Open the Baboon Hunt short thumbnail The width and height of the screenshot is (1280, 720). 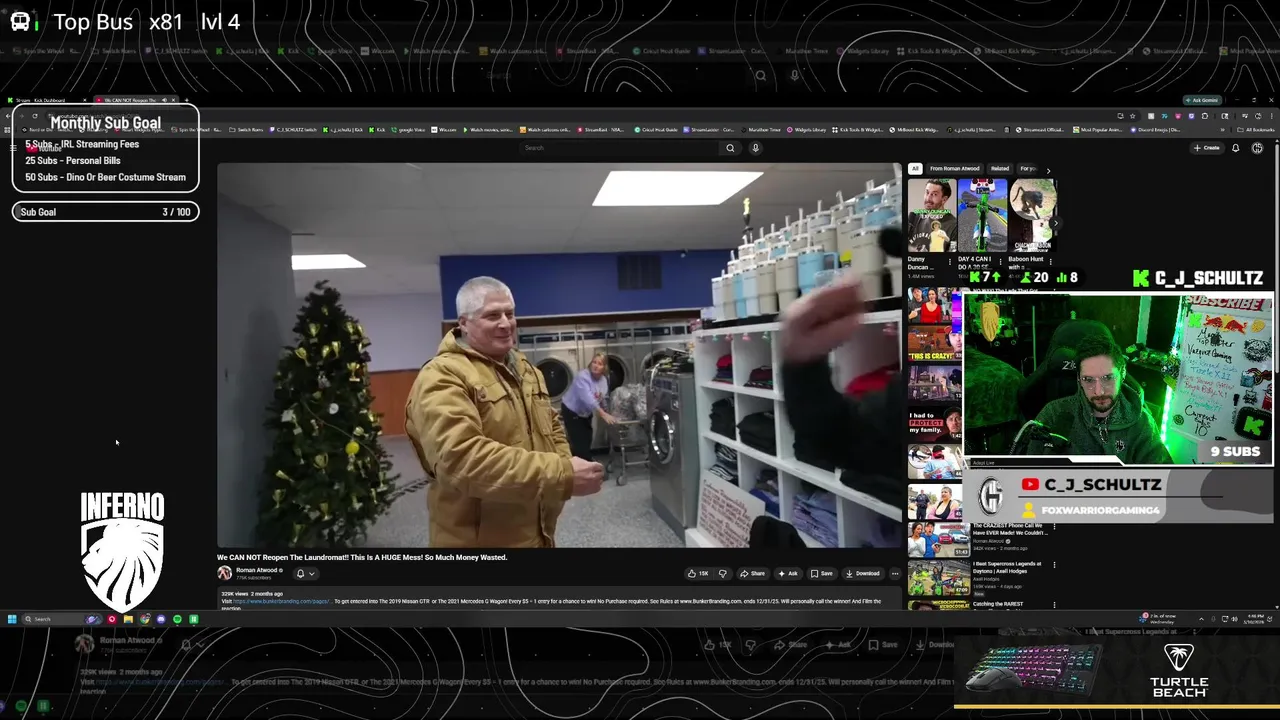[1032, 215]
